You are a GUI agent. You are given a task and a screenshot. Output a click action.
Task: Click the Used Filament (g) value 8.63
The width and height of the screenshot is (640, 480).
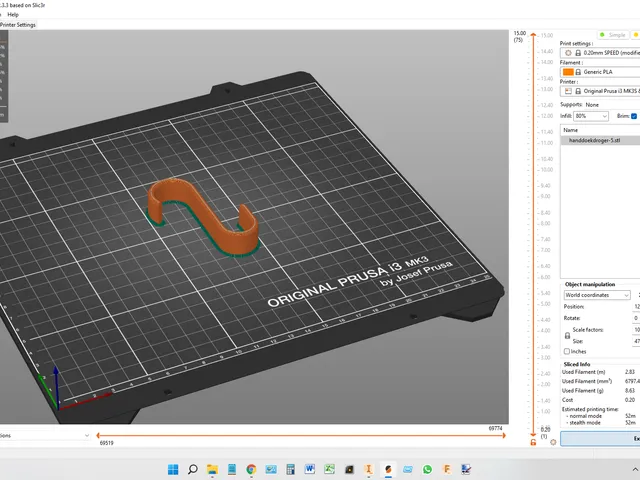[x=630, y=391]
